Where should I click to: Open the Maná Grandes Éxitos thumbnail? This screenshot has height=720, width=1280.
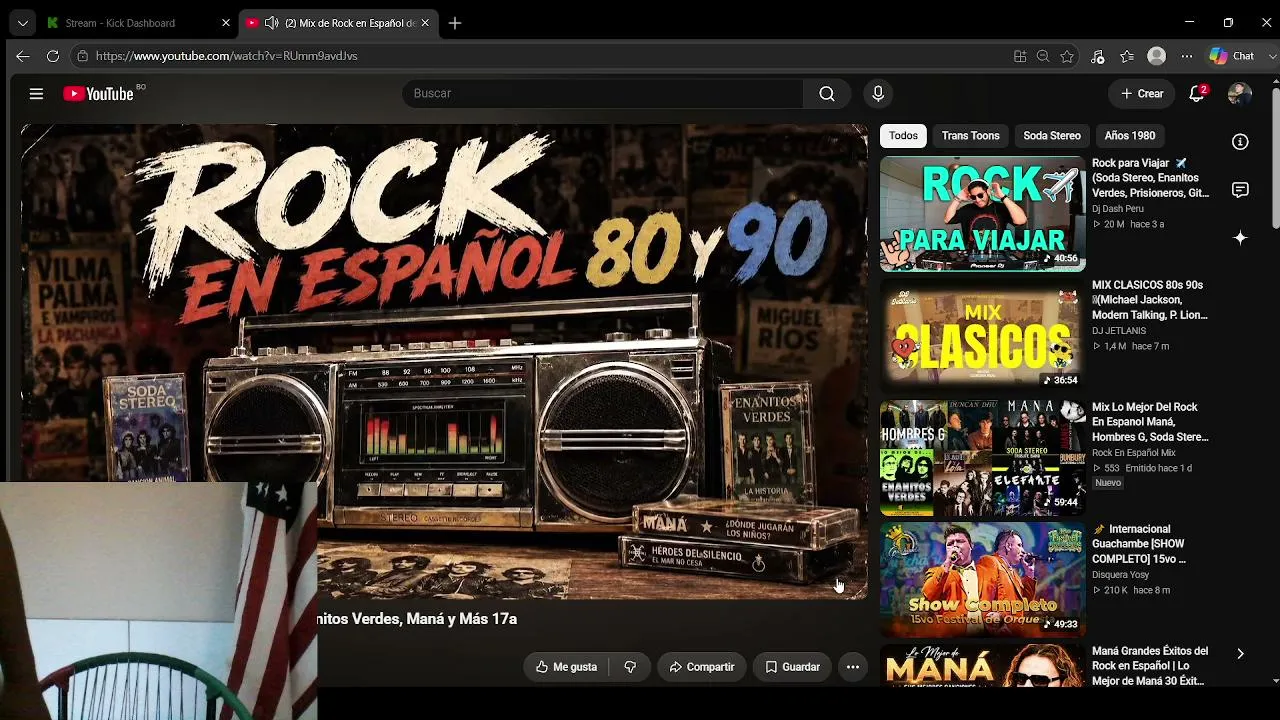(982, 665)
